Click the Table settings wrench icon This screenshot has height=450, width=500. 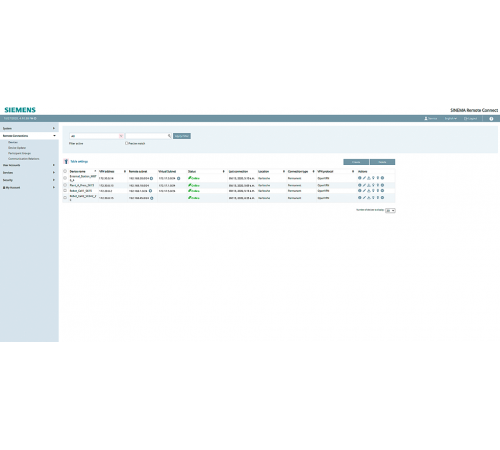click(x=66, y=162)
